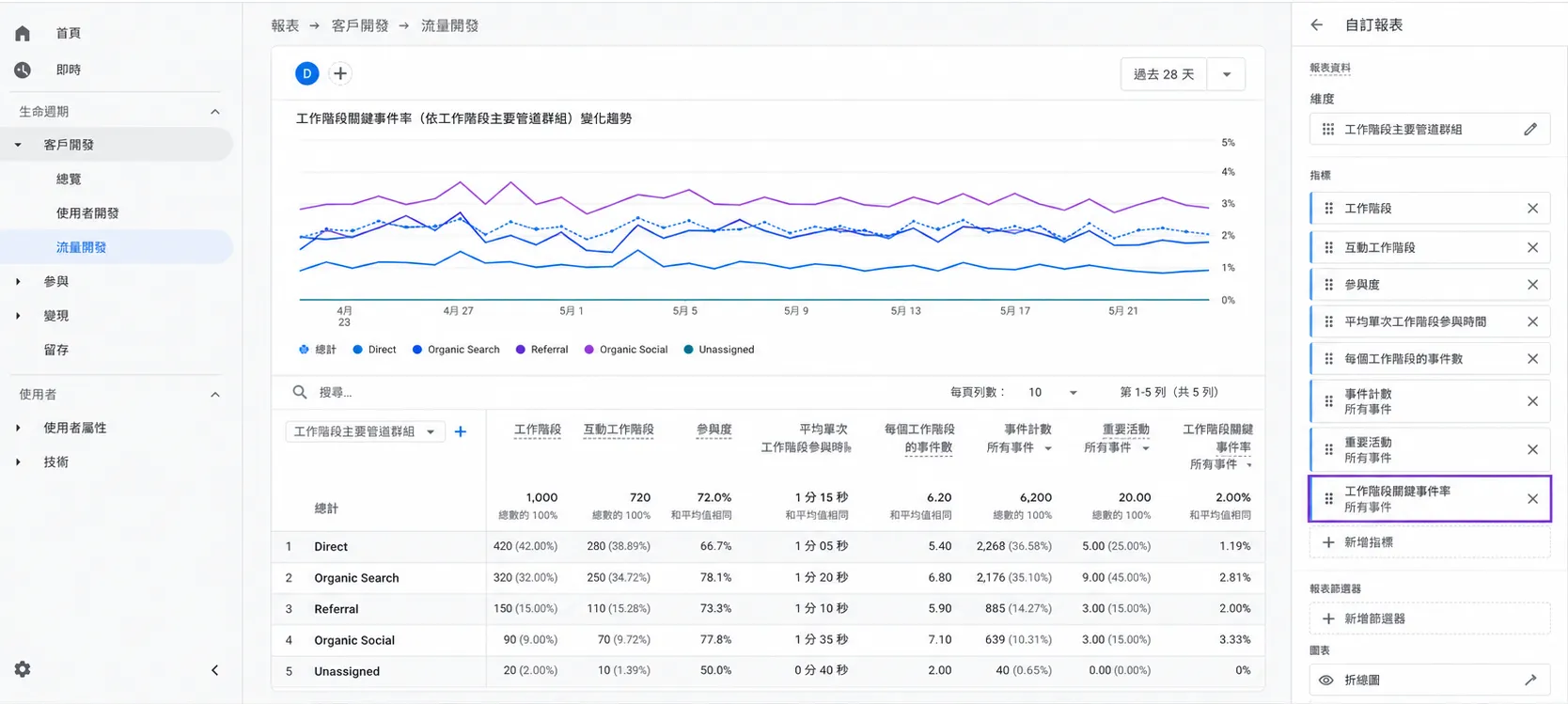The image size is (1568, 704).
Task: Collapse the 使用者 section
Action: (214, 395)
